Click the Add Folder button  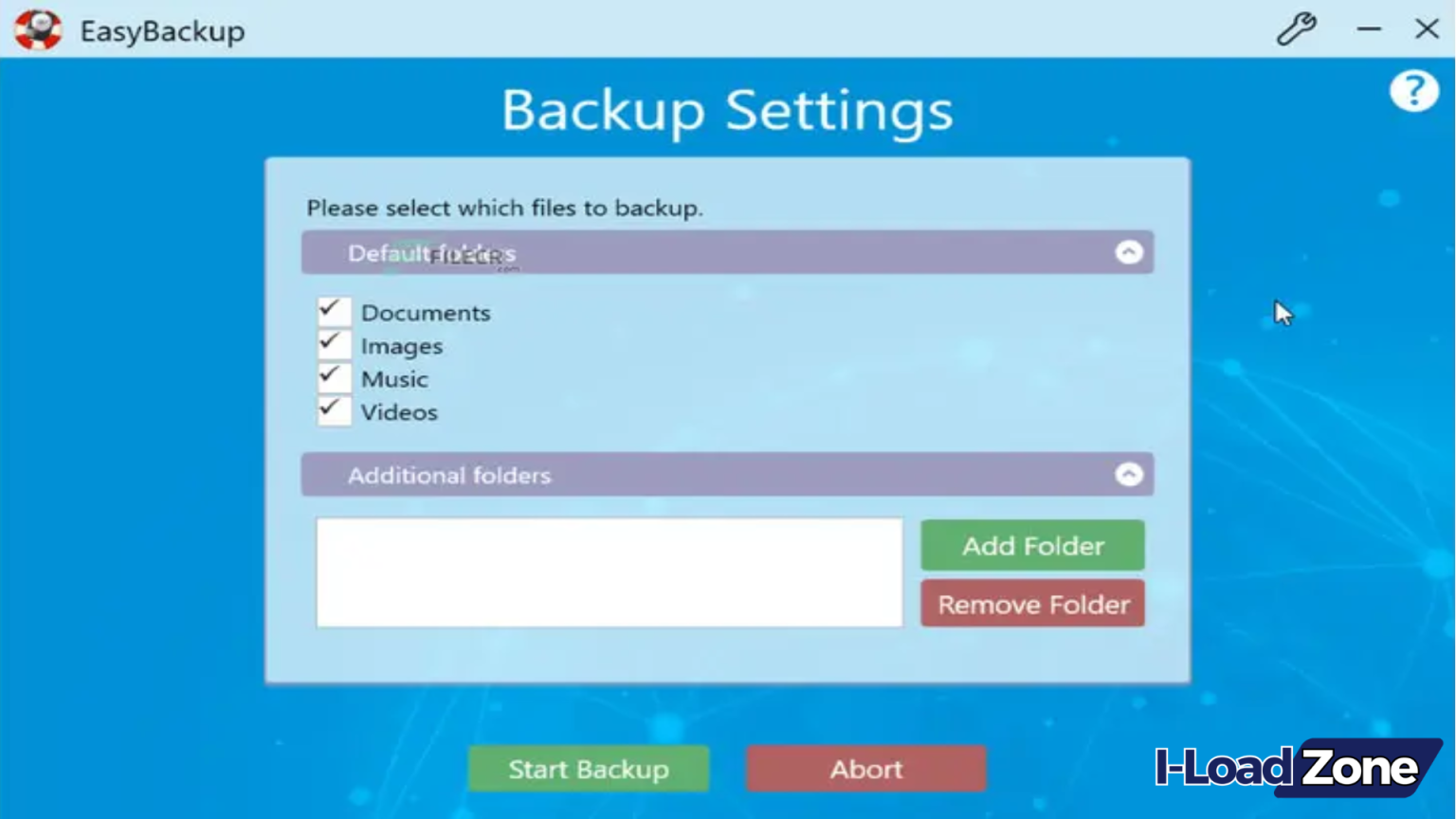1032,545
